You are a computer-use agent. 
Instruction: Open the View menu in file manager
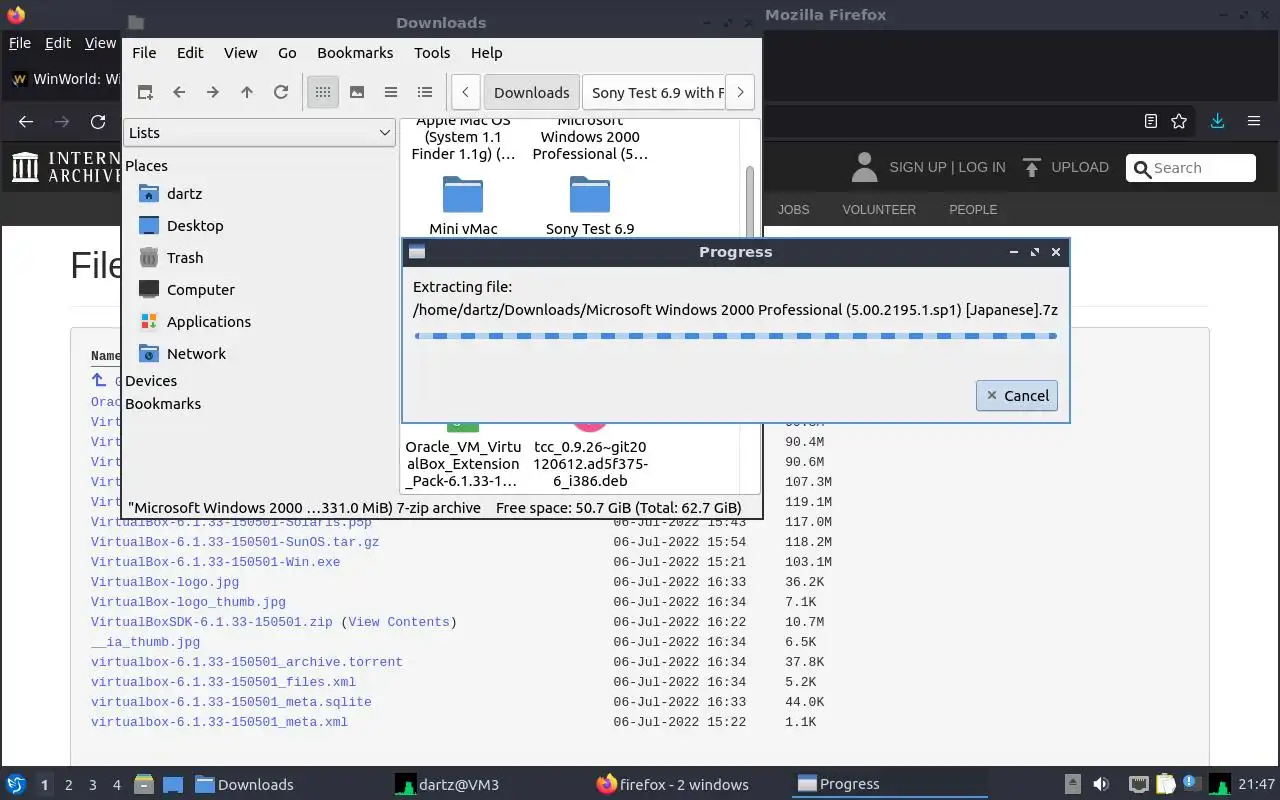[x=240, y=53]
